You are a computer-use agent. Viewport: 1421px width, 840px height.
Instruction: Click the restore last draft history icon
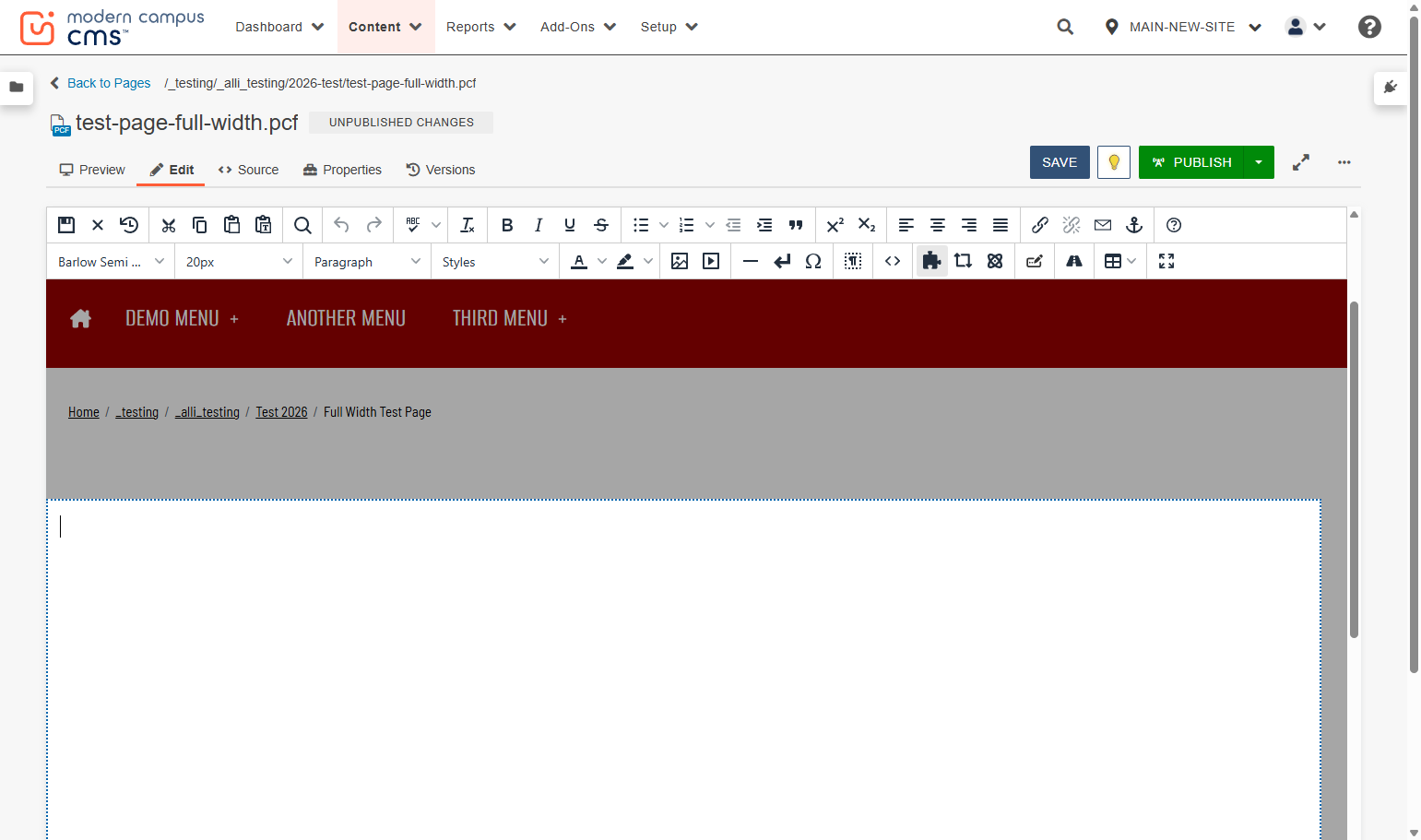click(x=129, y=225)
